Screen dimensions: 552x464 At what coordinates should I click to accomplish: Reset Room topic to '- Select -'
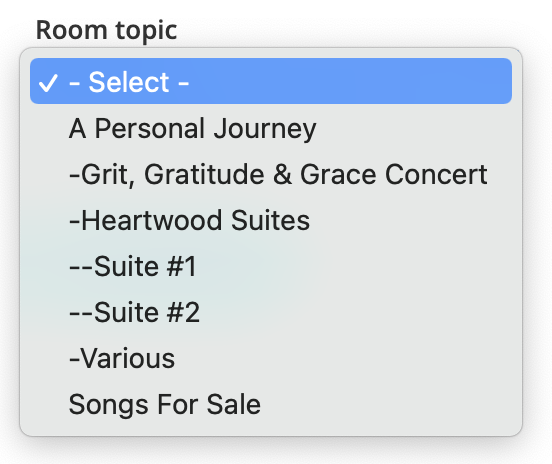(271, 81)
